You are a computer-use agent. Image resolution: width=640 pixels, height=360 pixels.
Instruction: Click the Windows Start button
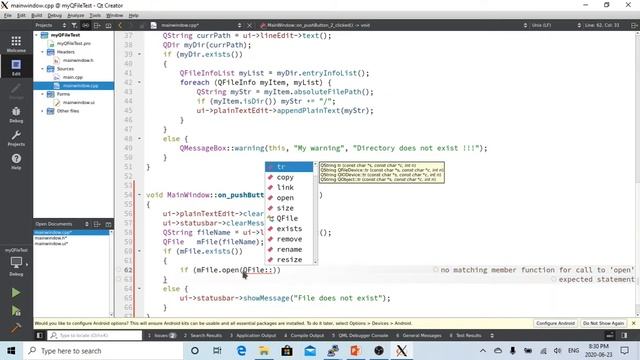[11, 351]
